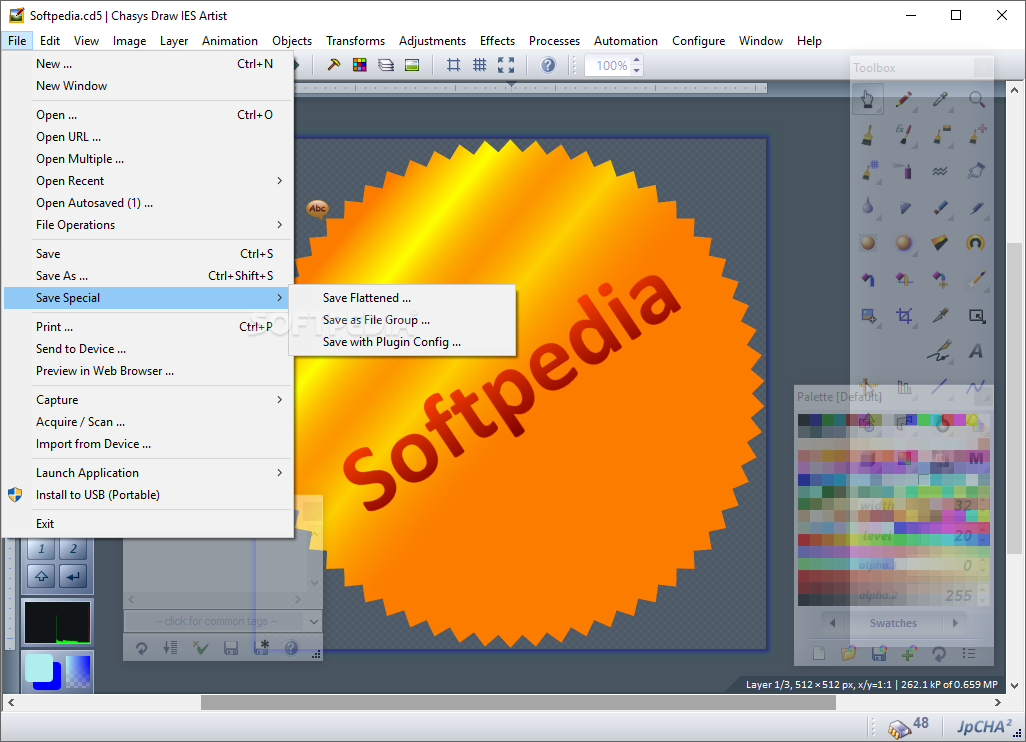The image size is (1026, 742).
Task: Open the Adjustments menu
Action: [x=433, y=41]
